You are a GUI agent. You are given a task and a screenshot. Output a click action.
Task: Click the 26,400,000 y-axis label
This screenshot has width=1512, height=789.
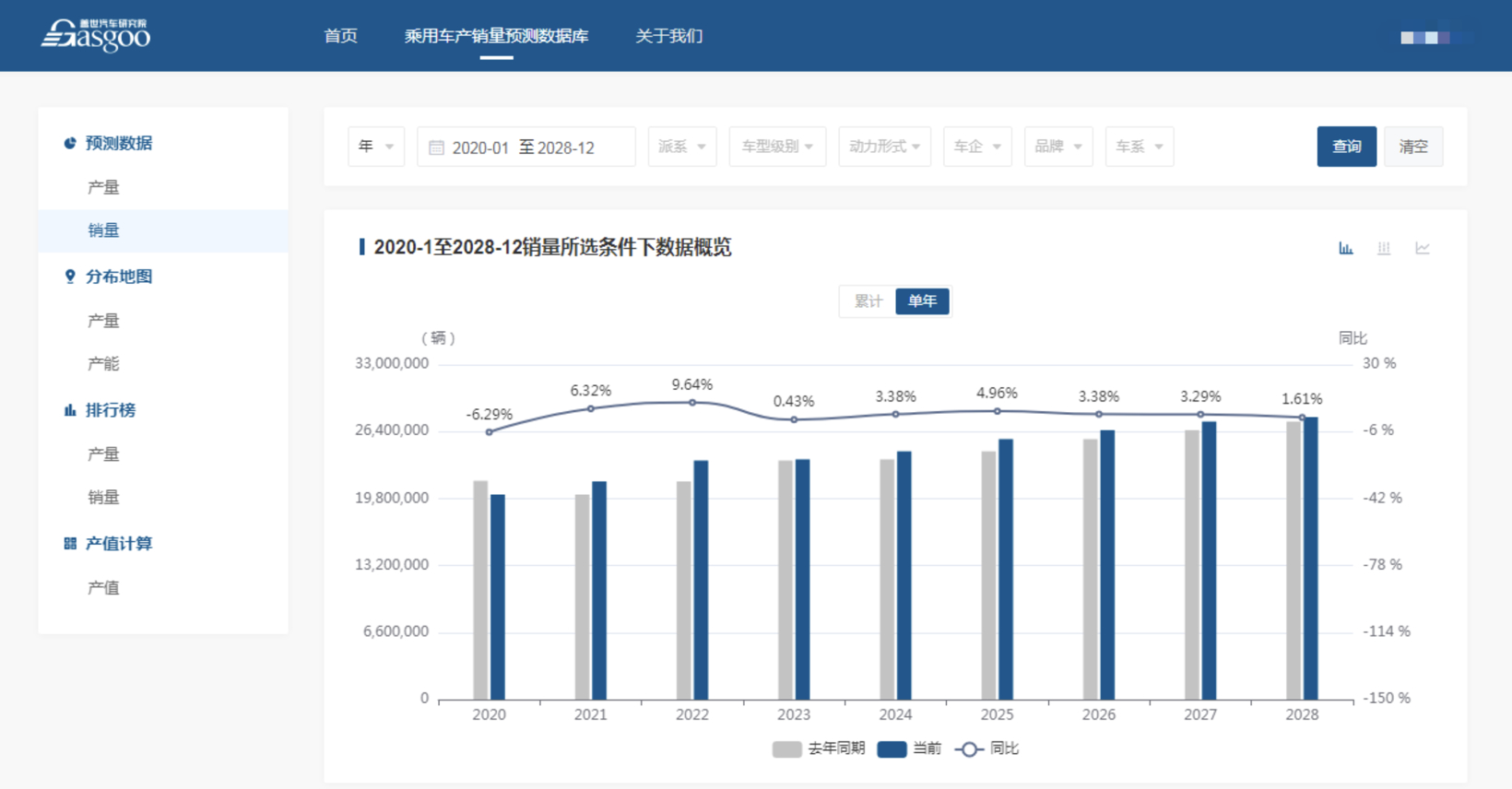point(392,430)
